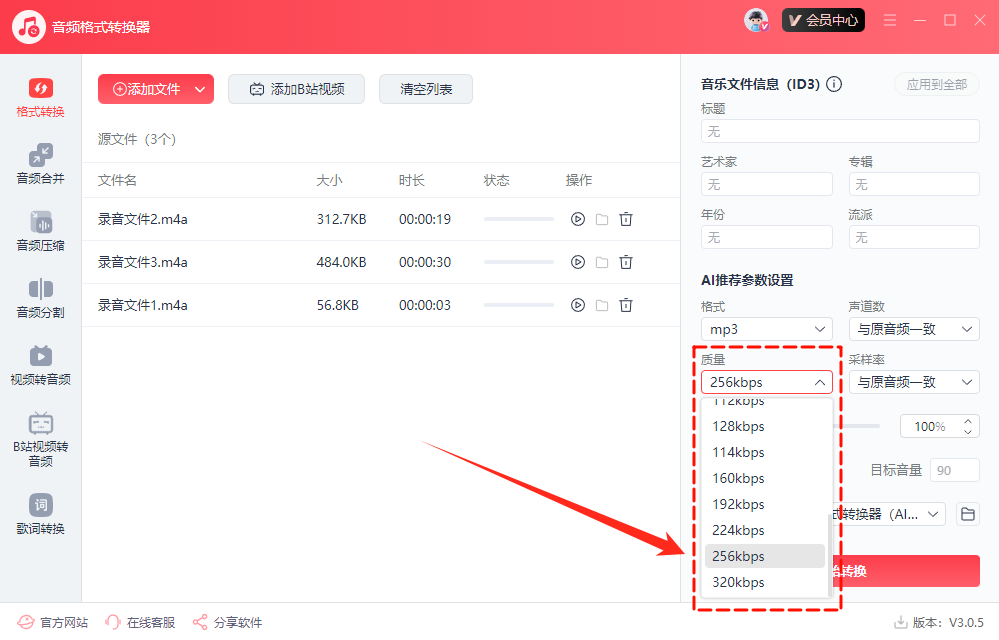Switch to 音频压缩 in the sidebar

(40, 231)
